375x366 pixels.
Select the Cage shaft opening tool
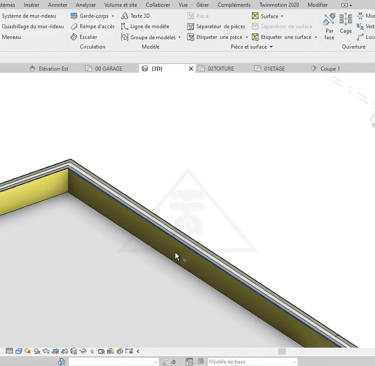click(x=346, y=24)
